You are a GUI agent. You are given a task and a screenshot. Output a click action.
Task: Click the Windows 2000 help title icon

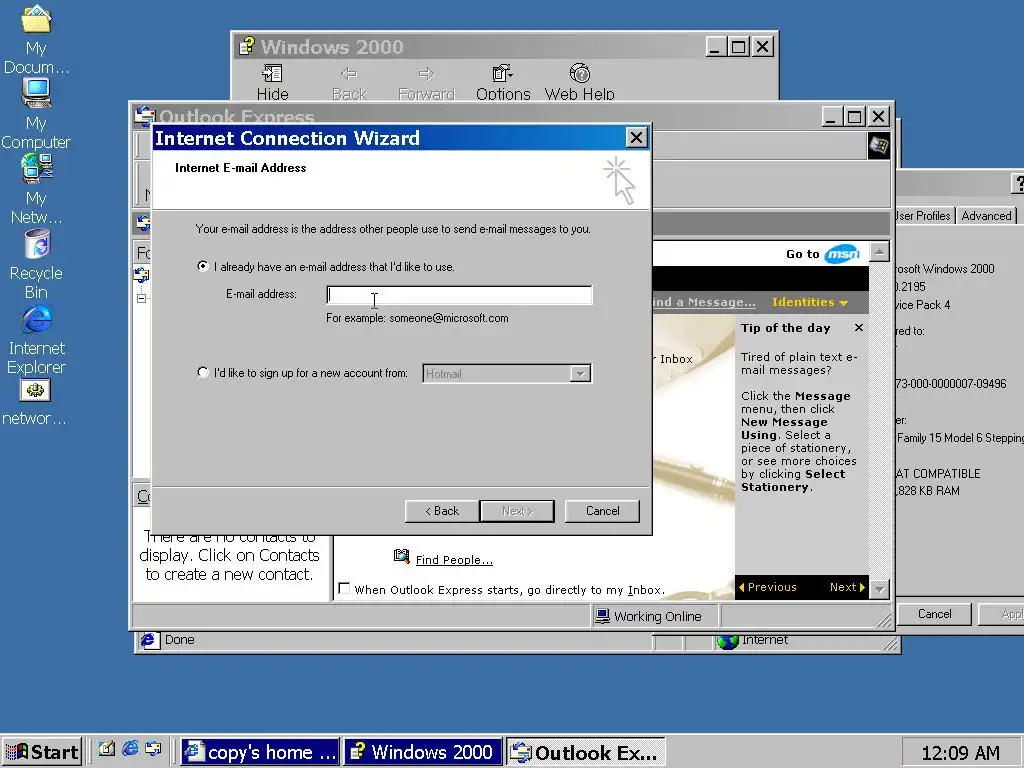[246, 46]
